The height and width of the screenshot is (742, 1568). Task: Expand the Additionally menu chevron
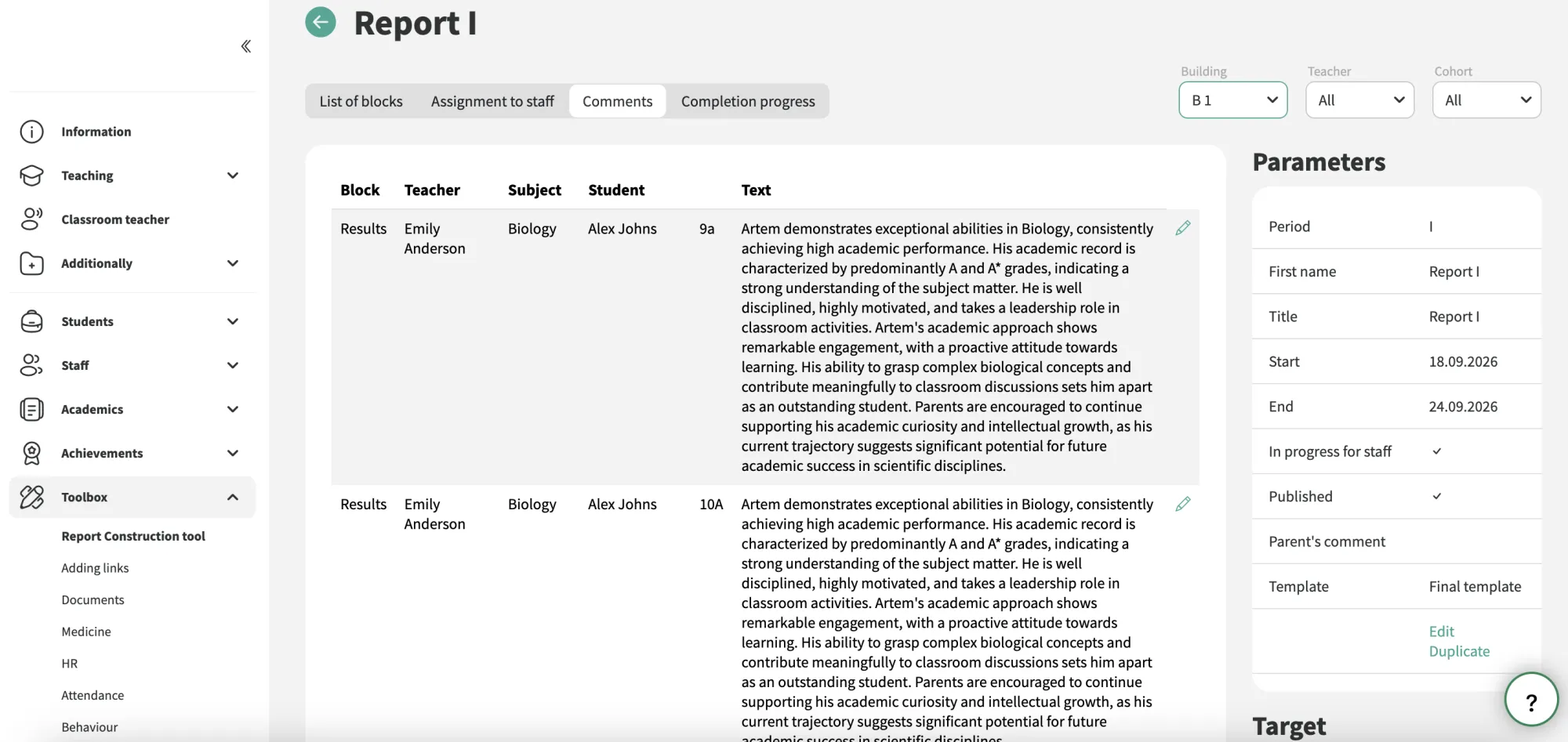[x=233, y=263]
